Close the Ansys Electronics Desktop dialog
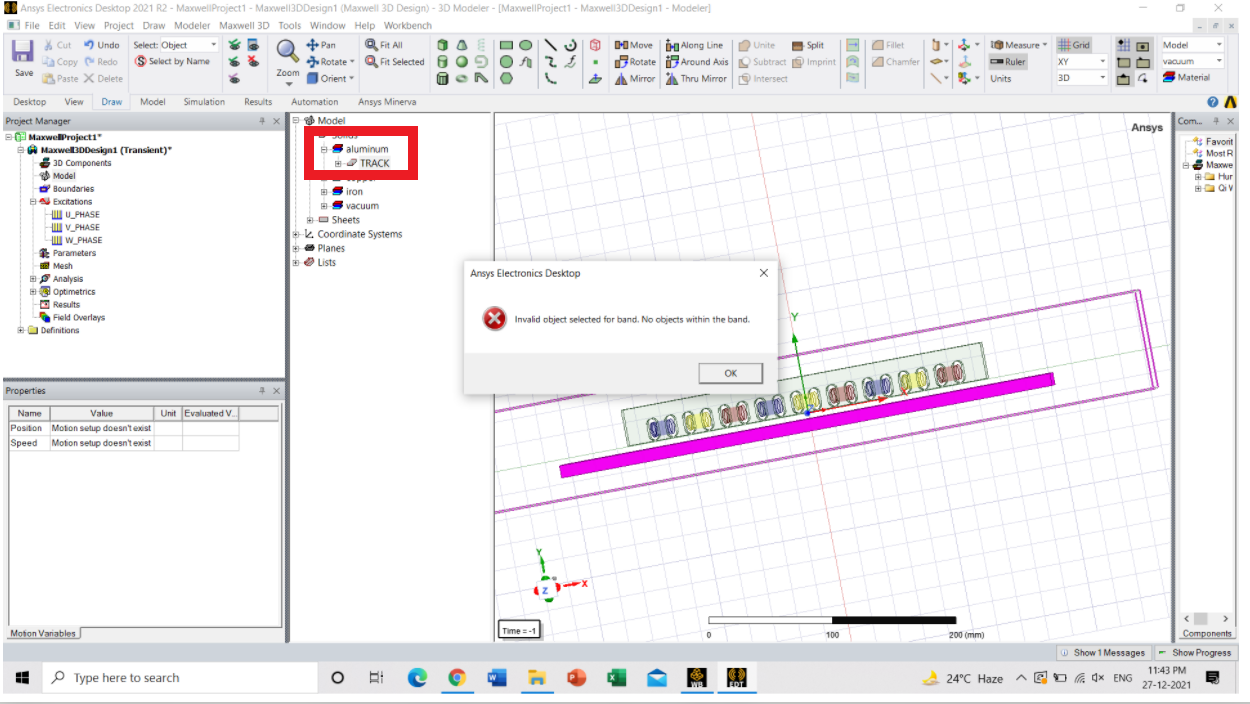 [x=763, y=273]
